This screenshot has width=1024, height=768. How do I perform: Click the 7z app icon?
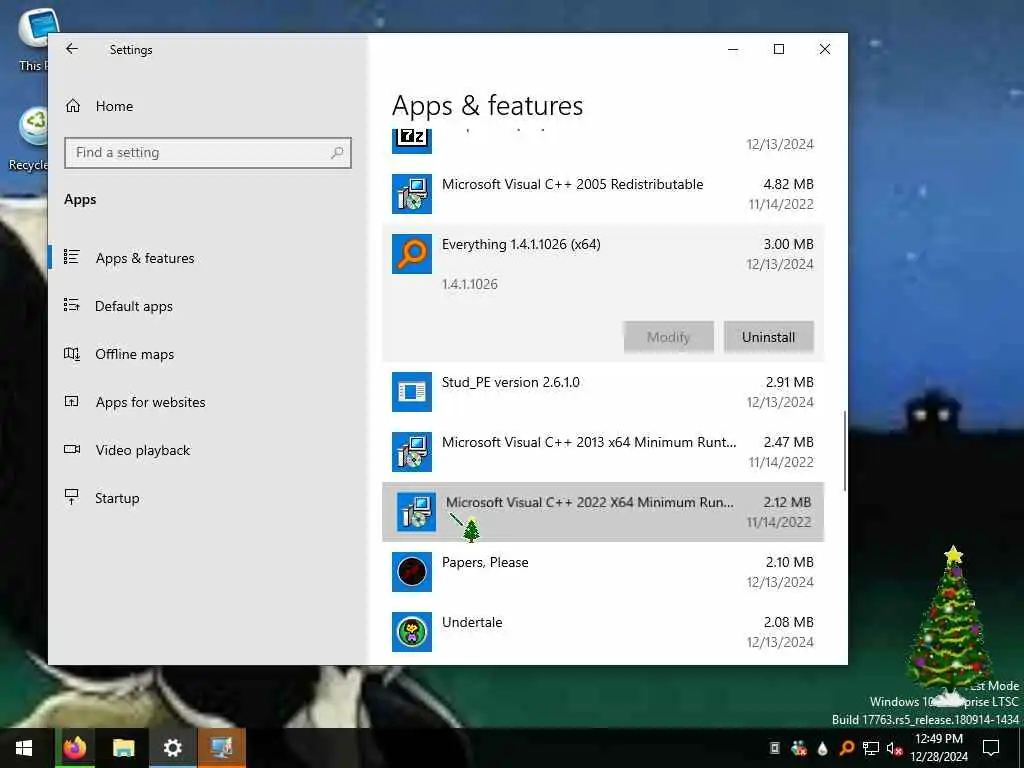(x=411, y=140)
